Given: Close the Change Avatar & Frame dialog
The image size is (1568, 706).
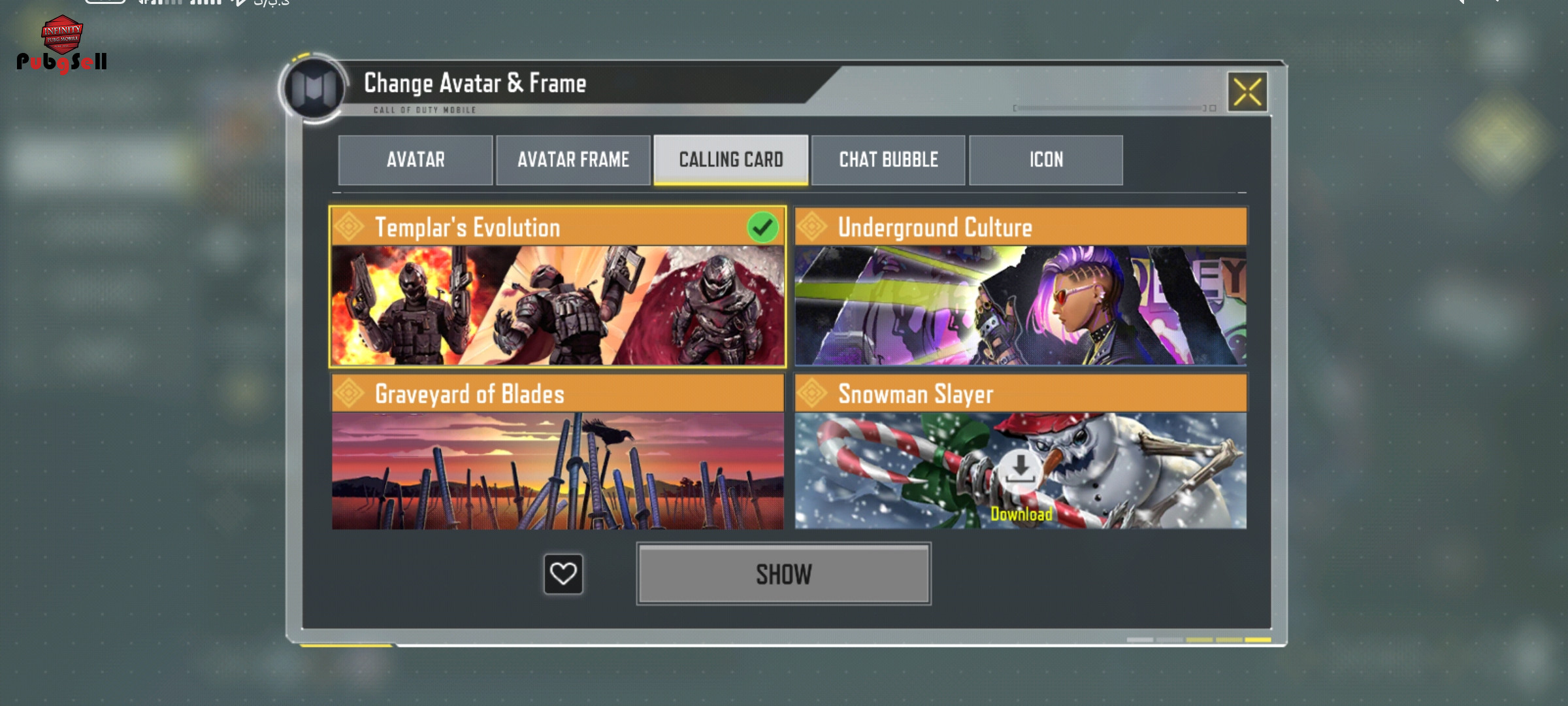Looking at the screenshot, I should click(1247, 92).
